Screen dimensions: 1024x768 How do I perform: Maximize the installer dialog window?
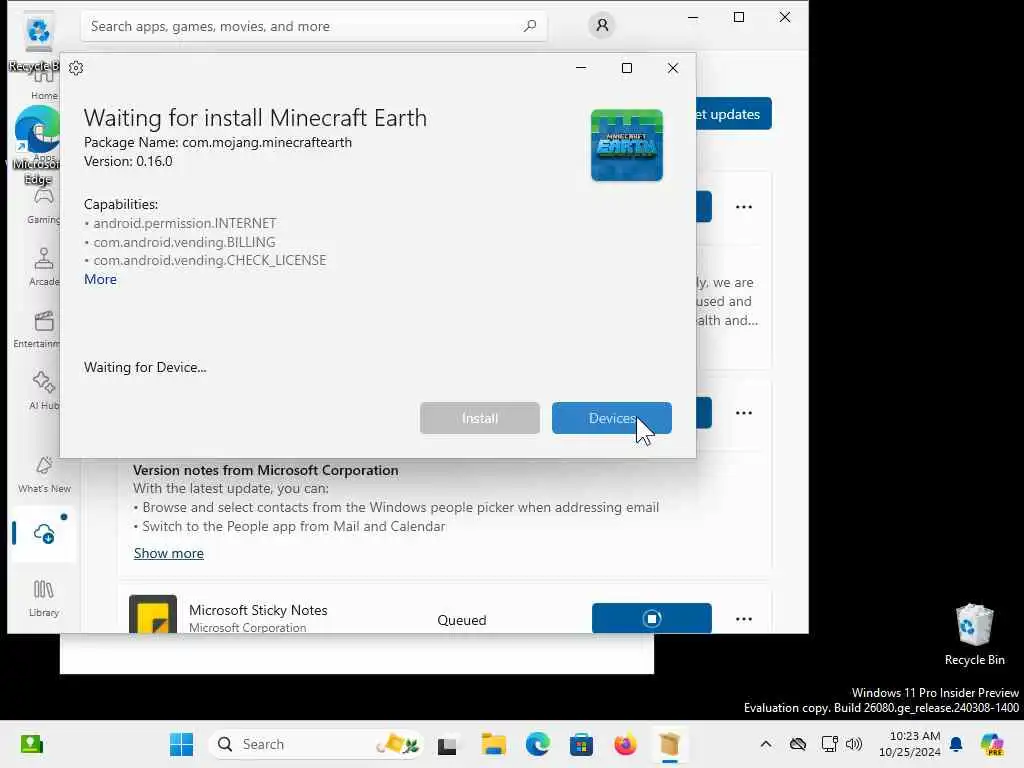tap(627, 68)
